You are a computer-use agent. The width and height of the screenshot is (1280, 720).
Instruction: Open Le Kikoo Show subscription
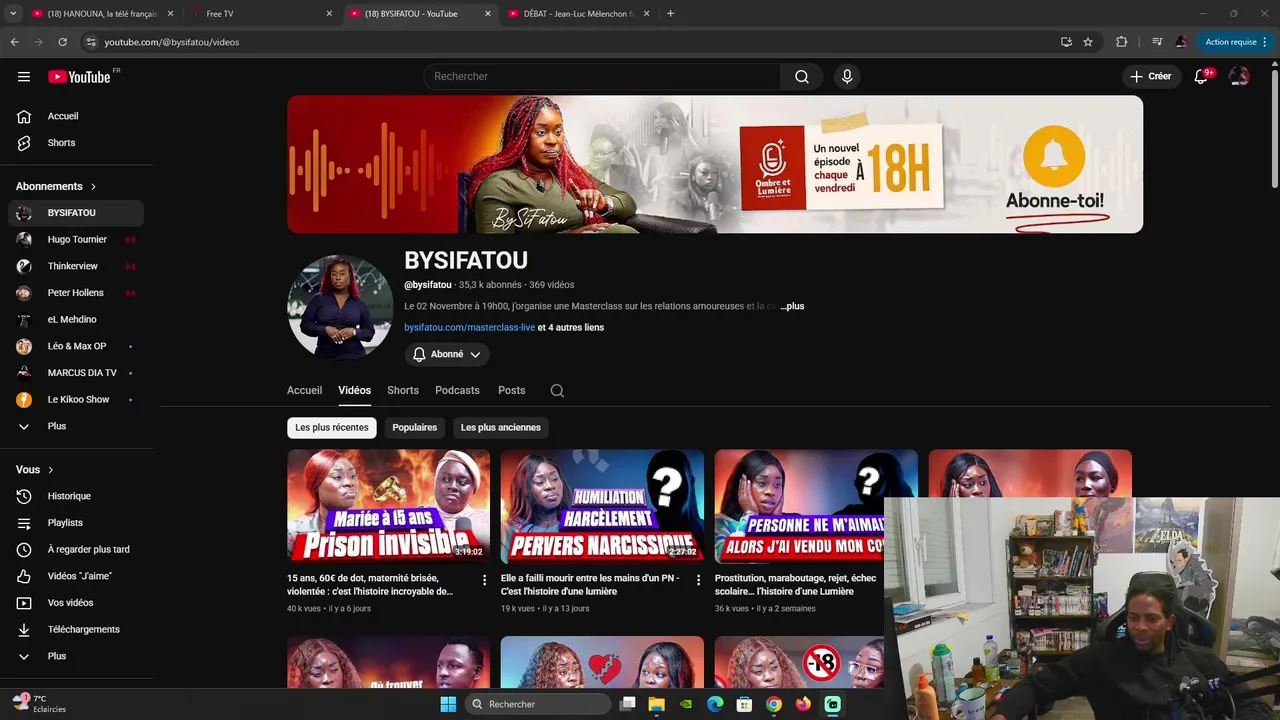[76, 399]
